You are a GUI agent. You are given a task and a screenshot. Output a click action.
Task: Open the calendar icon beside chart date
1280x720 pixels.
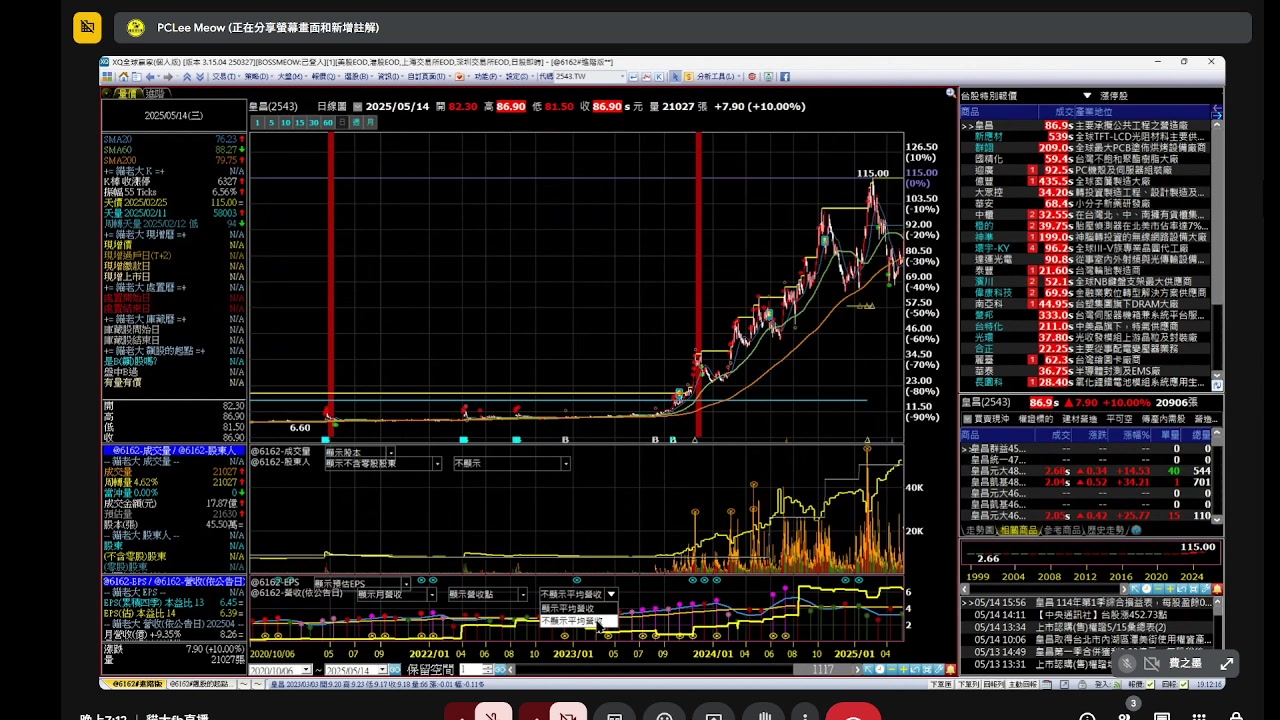click(x=359, y=106)
